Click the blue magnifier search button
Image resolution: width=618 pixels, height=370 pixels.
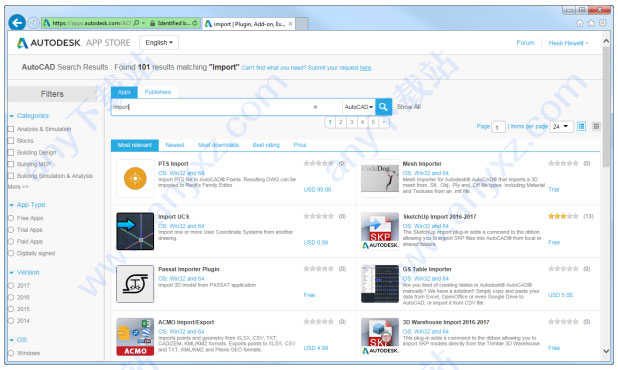383,107
